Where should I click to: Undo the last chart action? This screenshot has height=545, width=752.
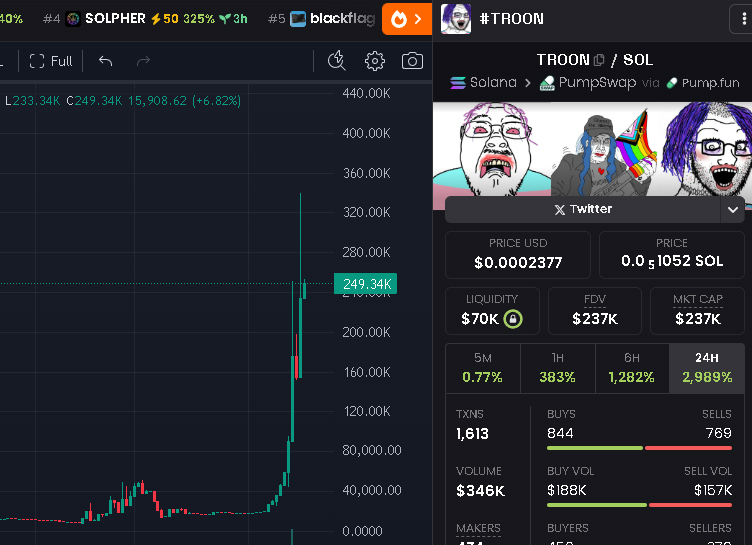pos(106,61)
